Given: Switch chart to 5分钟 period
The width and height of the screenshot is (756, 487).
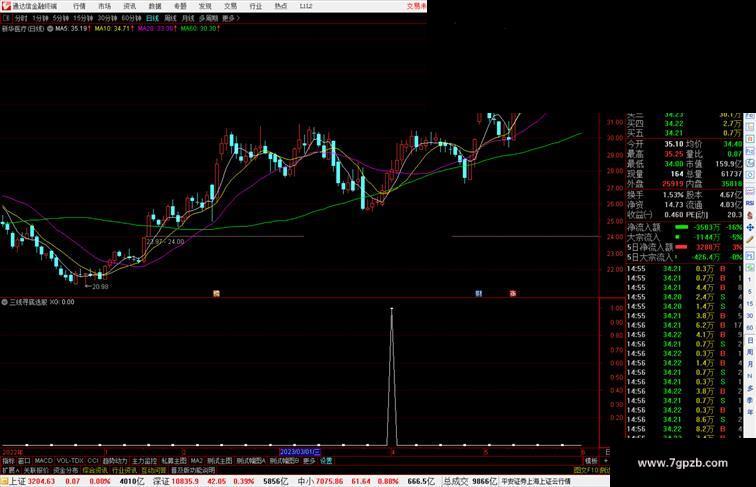Looking at the screenshot, I should [x=61, y=18].
